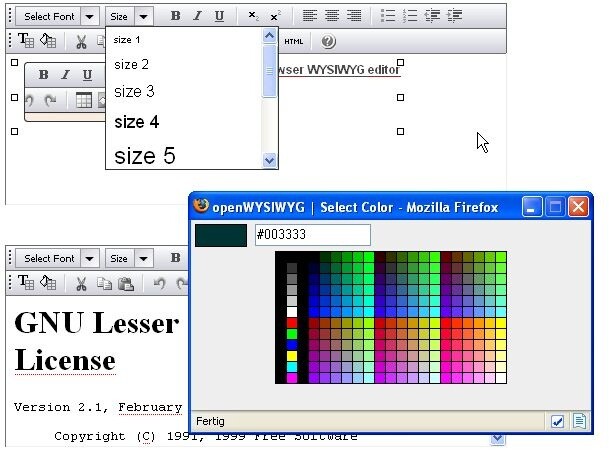Click the cut scissors icon in top toolbar

82,42
